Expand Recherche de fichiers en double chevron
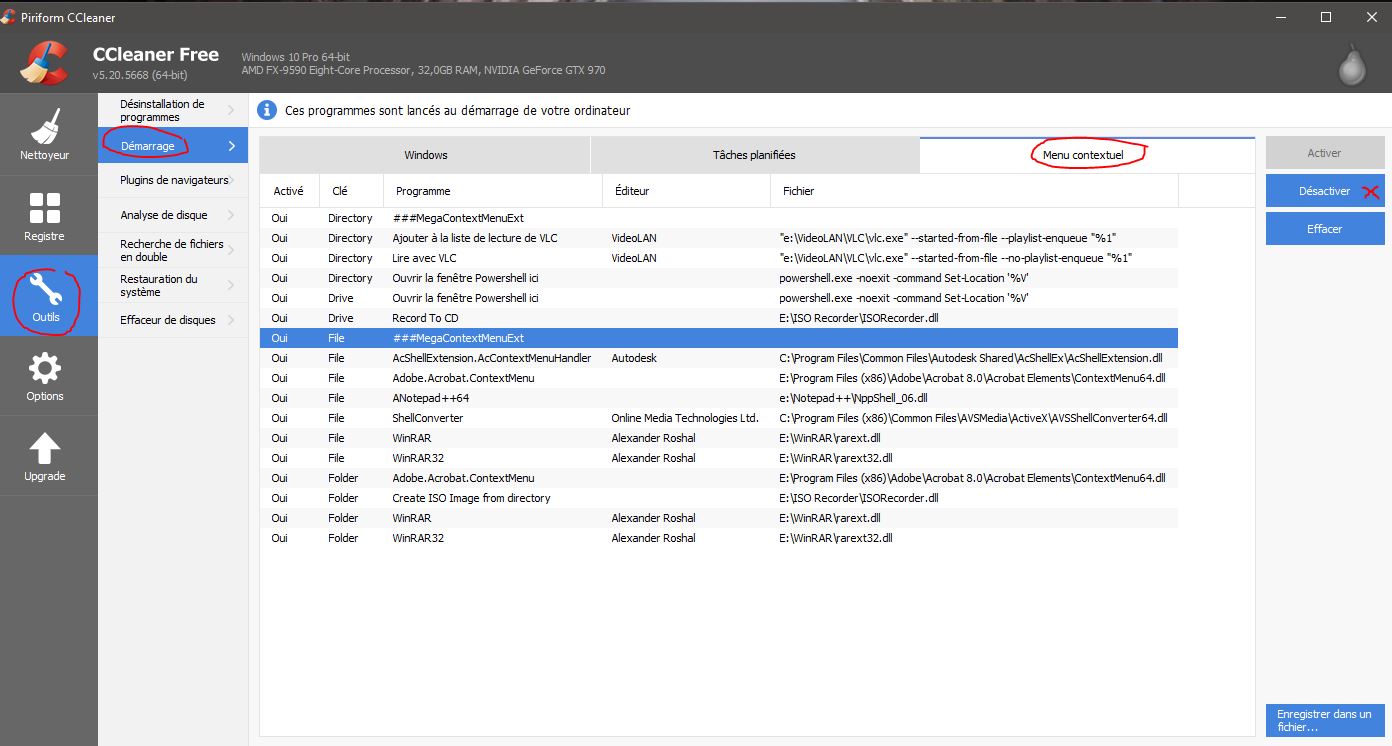Screen dimensions: 1392x746 pyautogui.click(x=232, y=250)
